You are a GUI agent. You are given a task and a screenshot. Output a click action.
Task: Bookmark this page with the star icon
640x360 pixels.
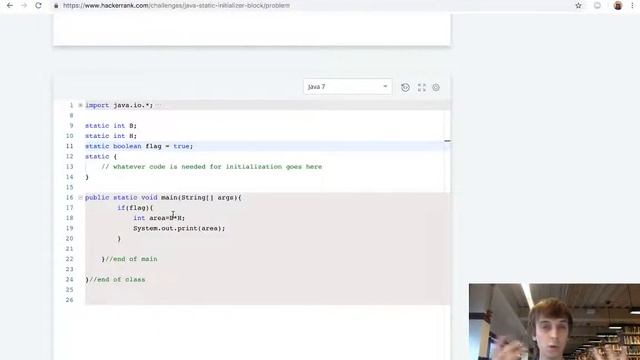click(578, 6)
